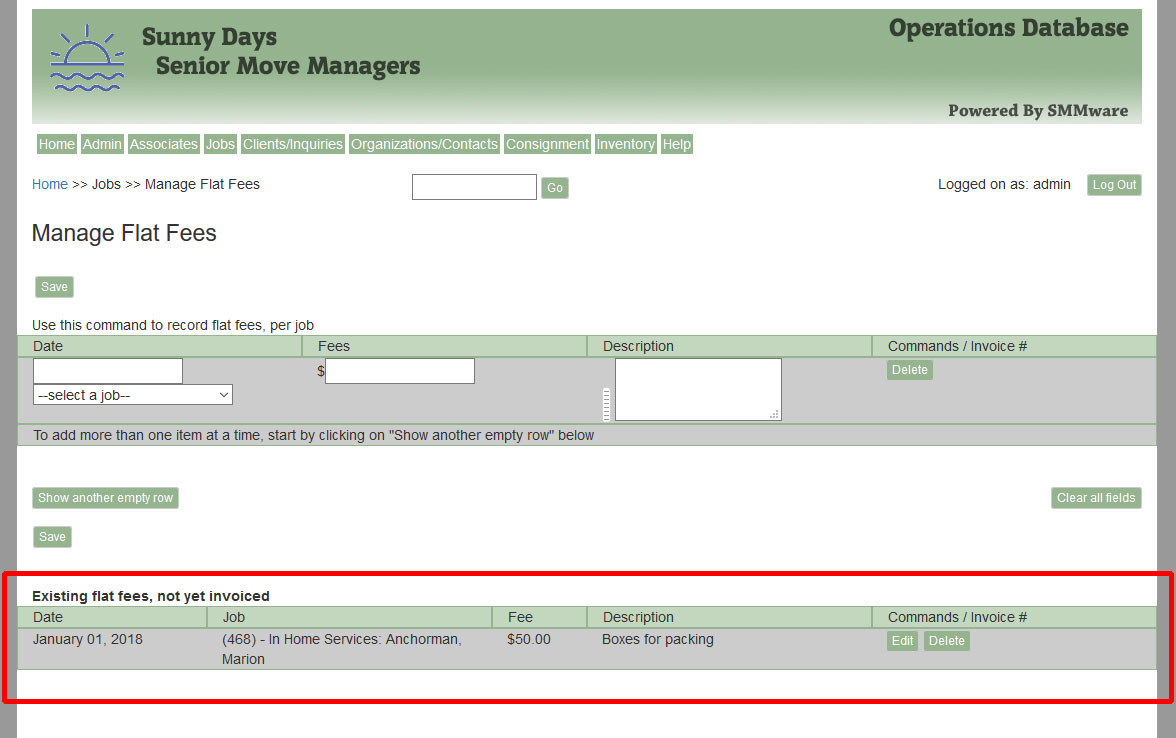Image resolution: width=1176 pixels, height=738 pixels.
Task: Click the Home breadcrumb link
Action: pyautogui.click(x=49, y=184)
